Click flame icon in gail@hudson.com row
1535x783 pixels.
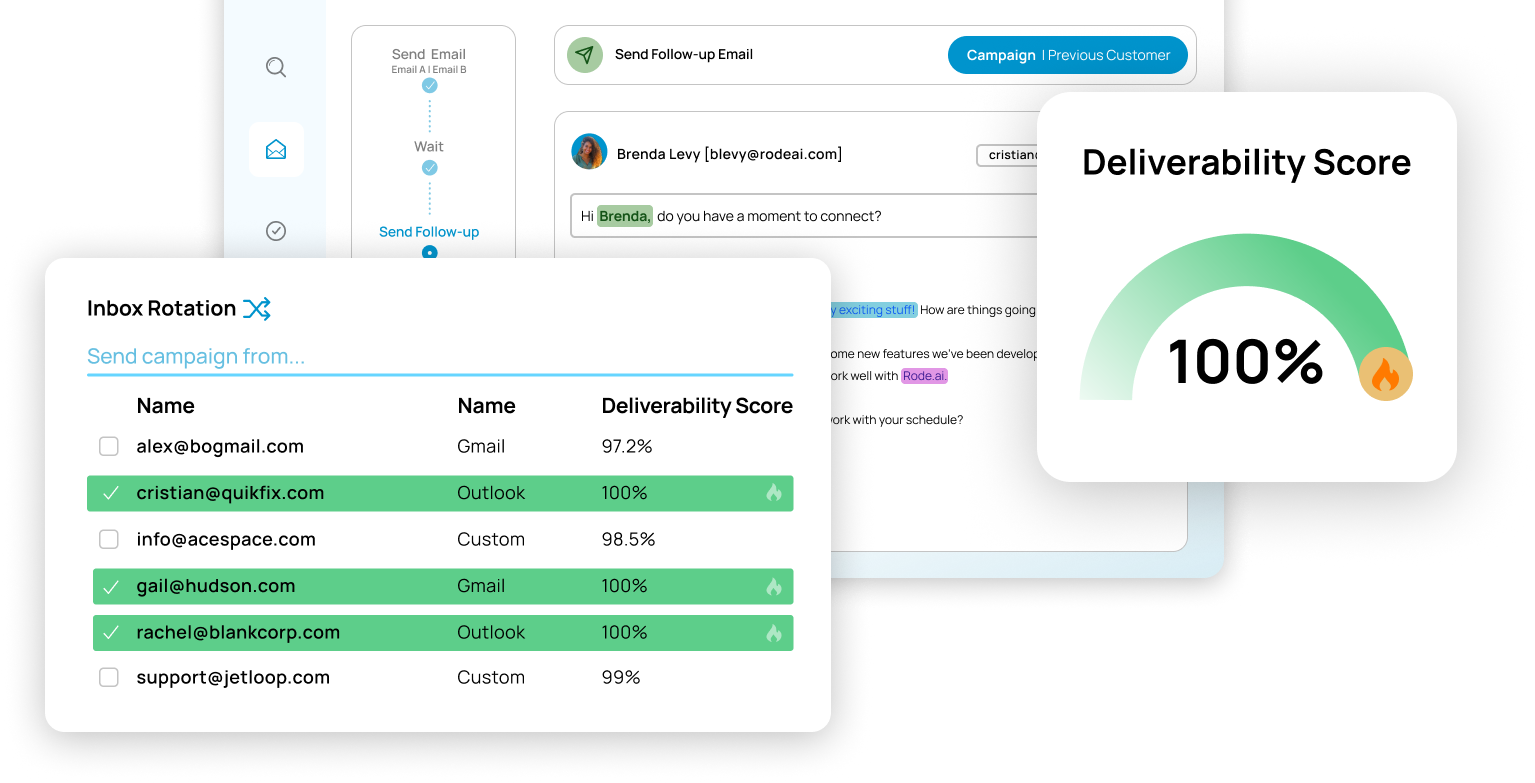(773, 587)
